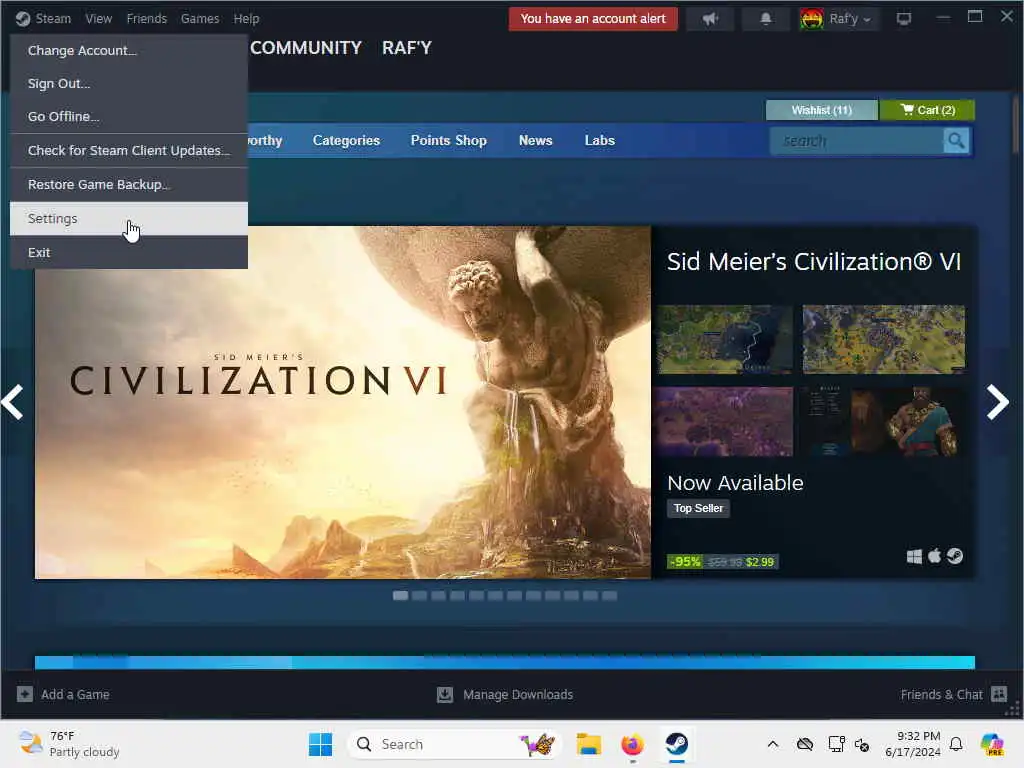Select Change Account from Steam menu
Viewport: 1024px width, 768px height.
point(129,50)
